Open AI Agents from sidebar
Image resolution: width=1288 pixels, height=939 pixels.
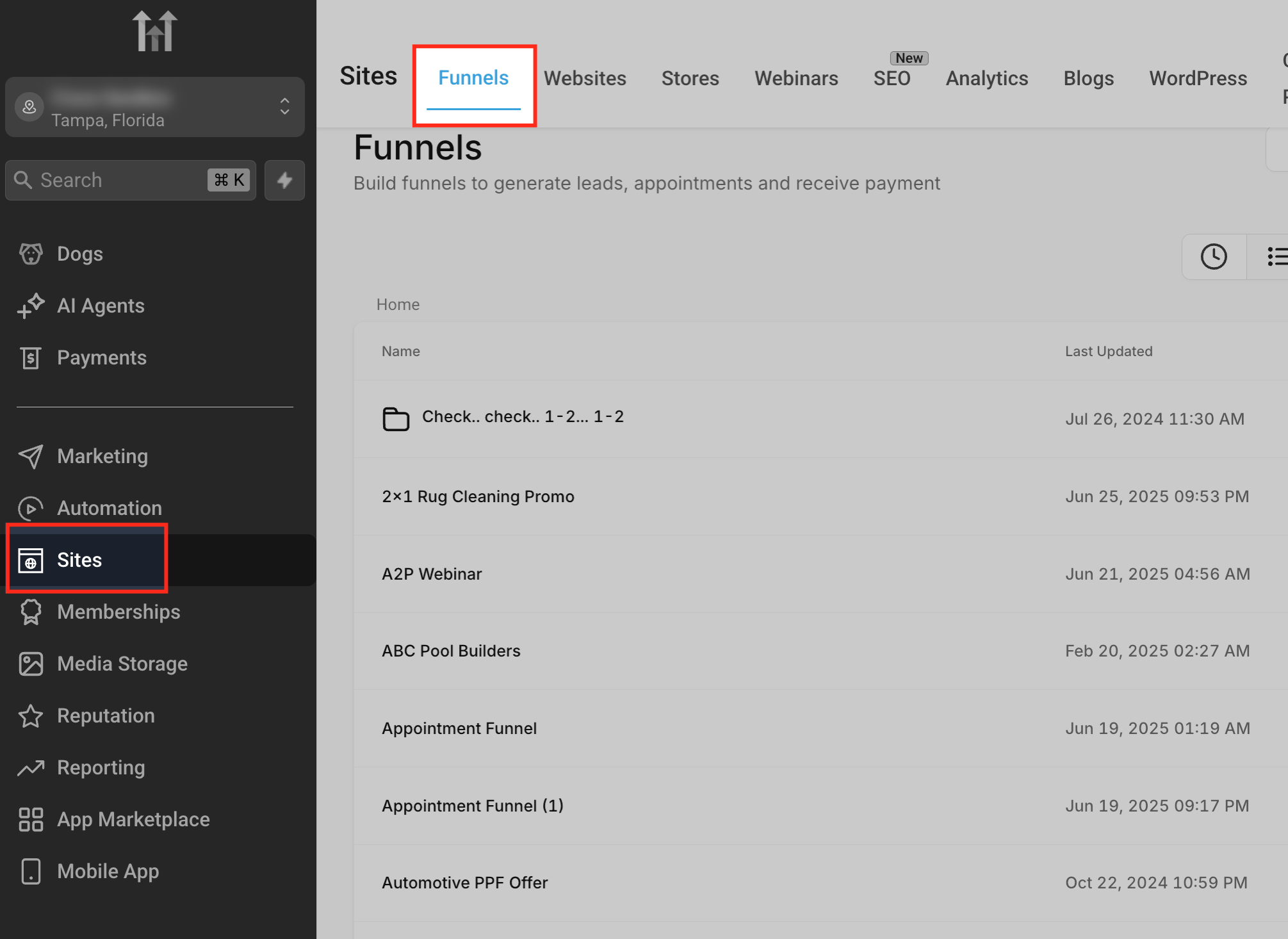point(100,306)
